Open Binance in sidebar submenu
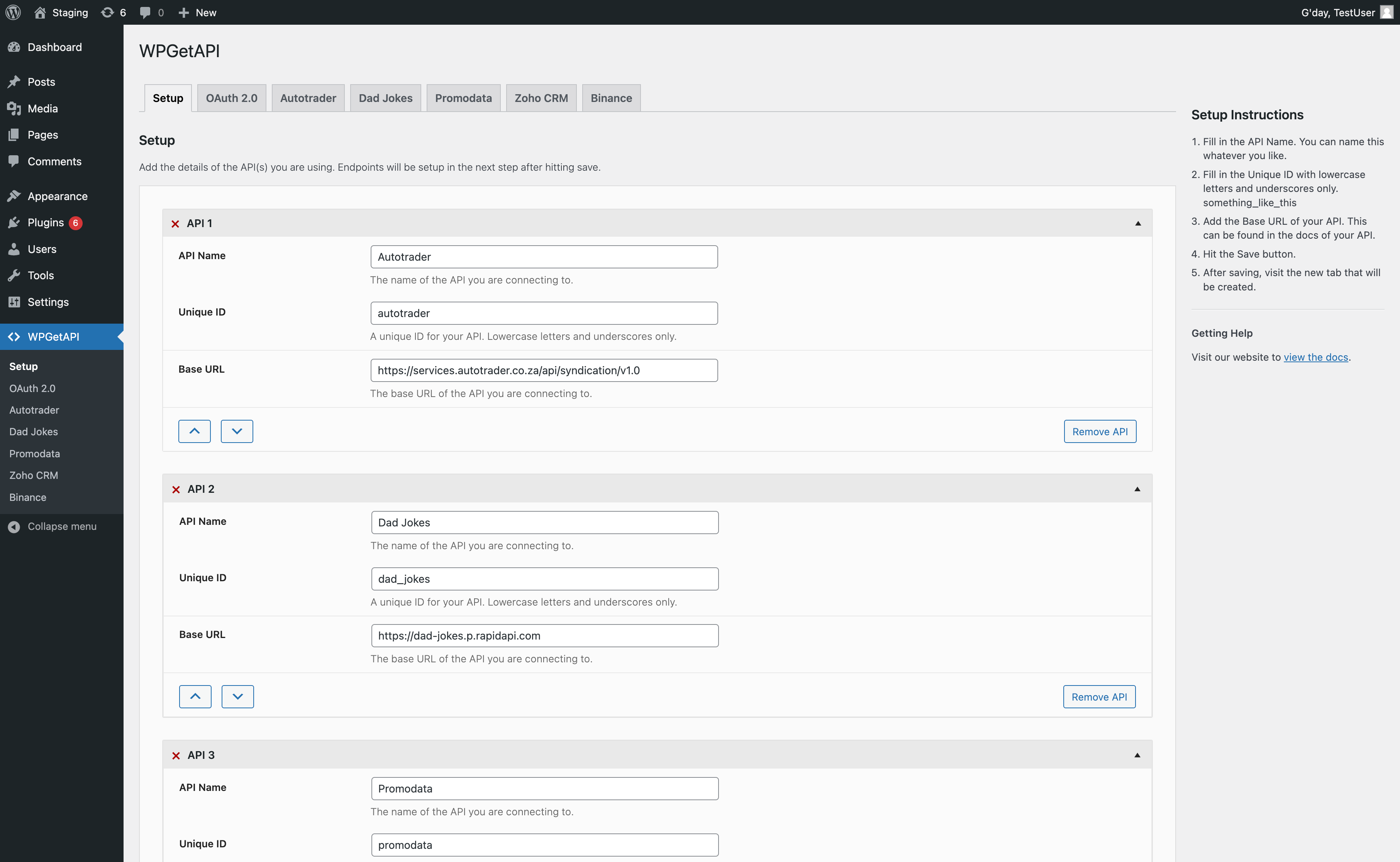The width and height of the screenshot is (1400, 862). coord(28,497)
